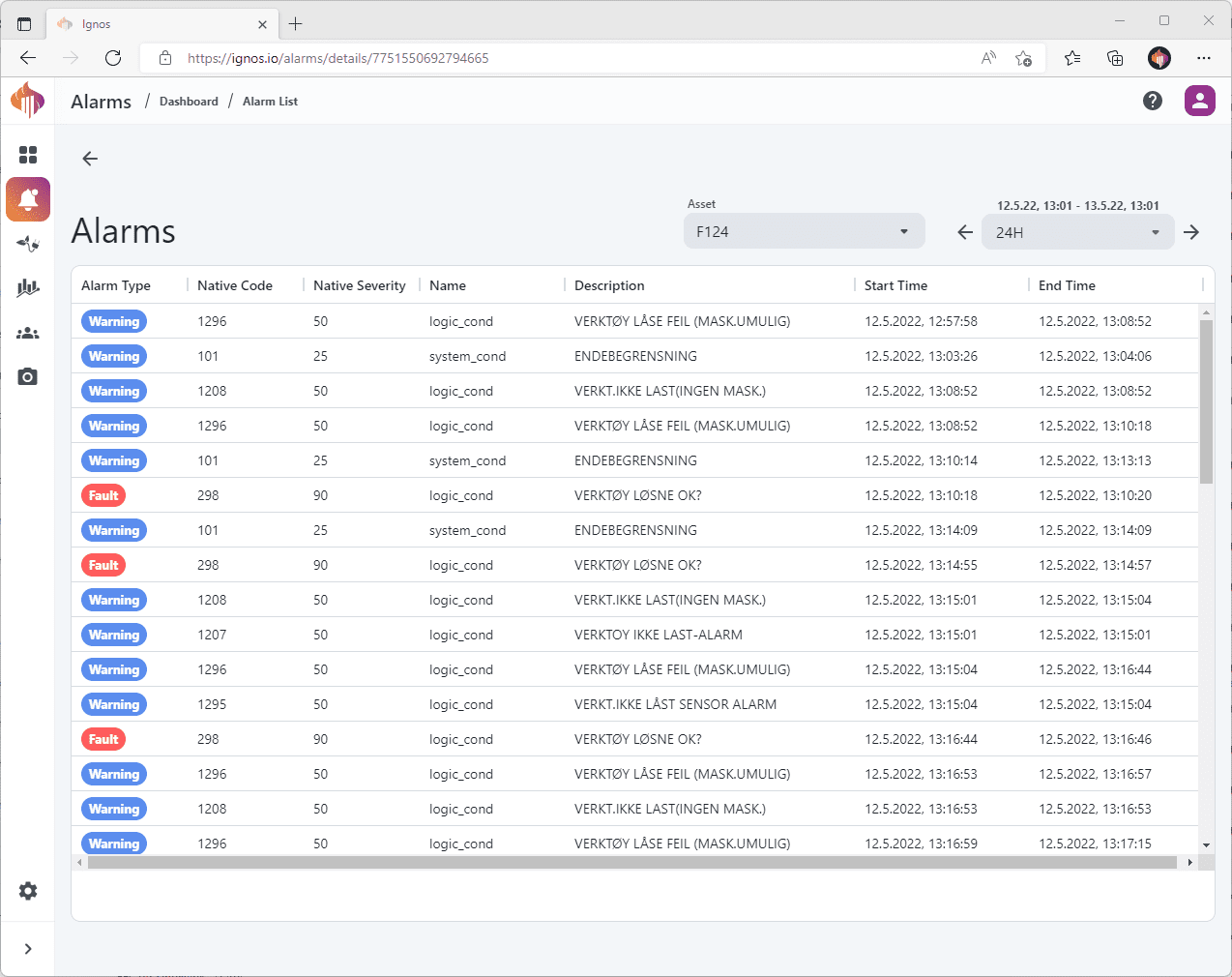Sort by Description column header
The width and height of the screenshot is (1232, 977).
[609, 285]
